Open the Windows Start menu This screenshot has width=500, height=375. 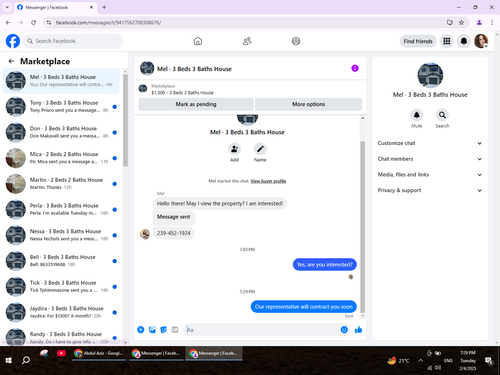pos(9,360)
